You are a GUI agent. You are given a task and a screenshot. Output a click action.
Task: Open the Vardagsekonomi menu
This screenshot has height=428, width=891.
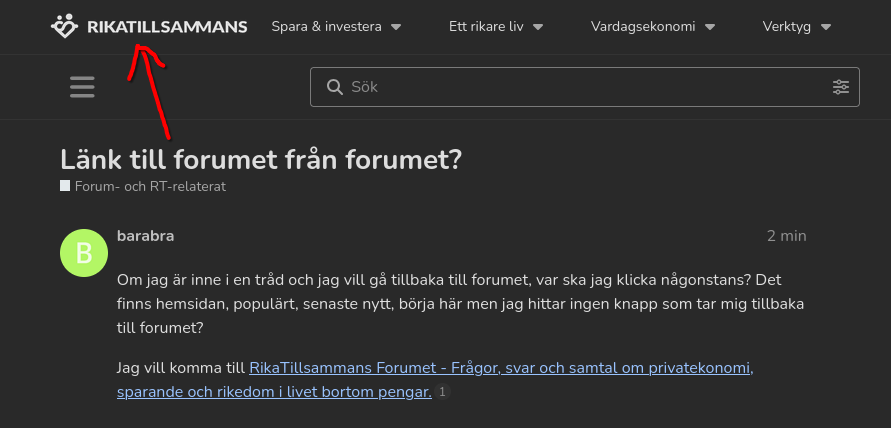click(x=643, y=27)
